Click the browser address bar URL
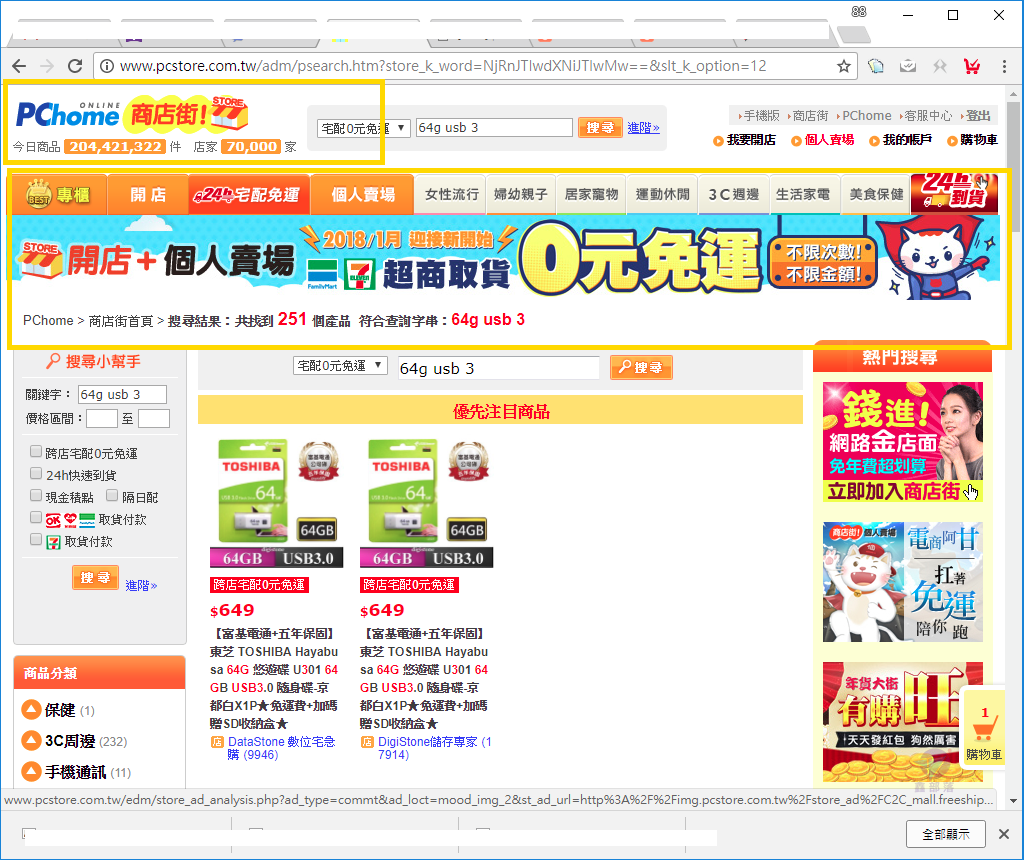This screenshot has width=1024, height=860. (x=443, y=66)
